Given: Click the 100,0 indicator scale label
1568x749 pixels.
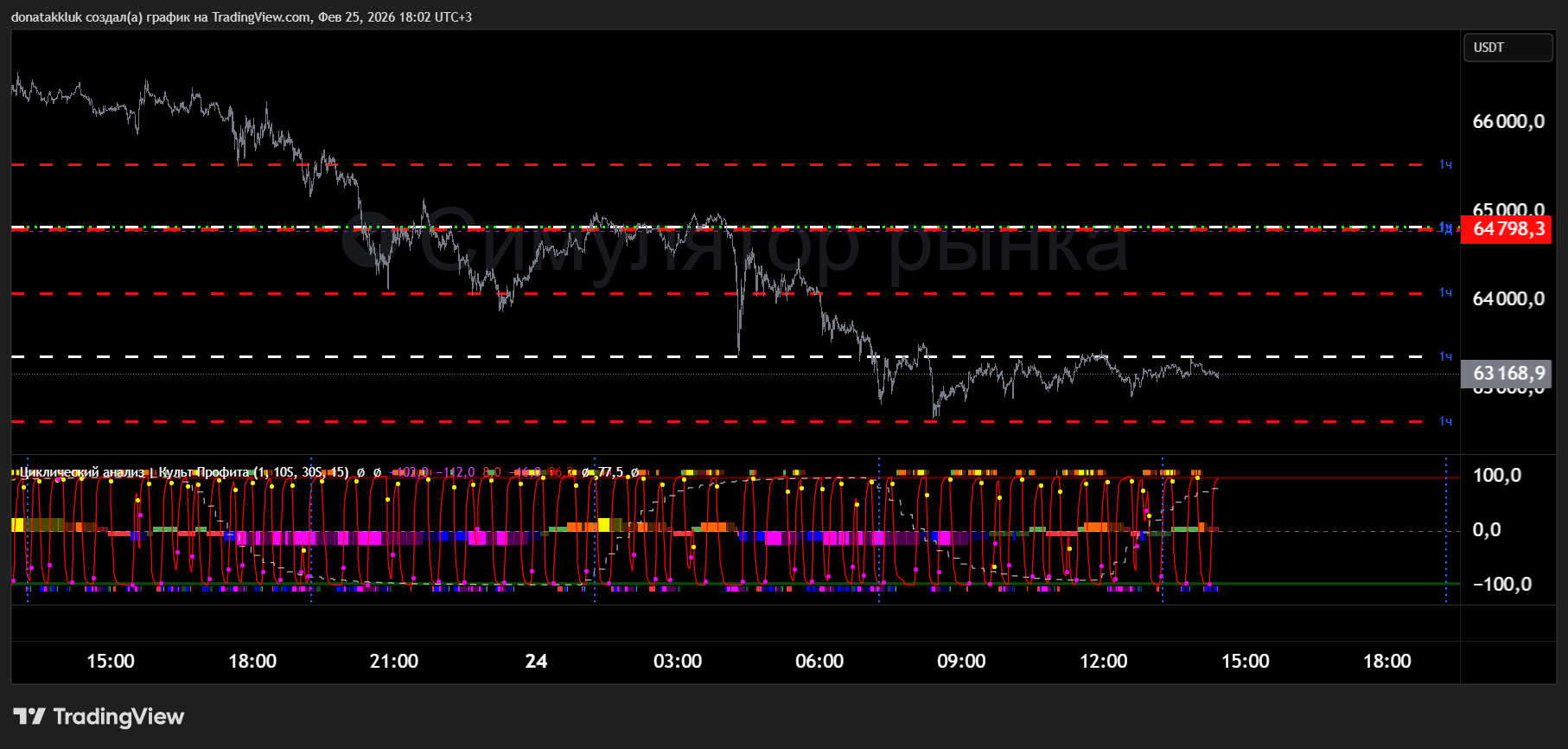Looking at the screenshot, I should (x=1496, y=476).
